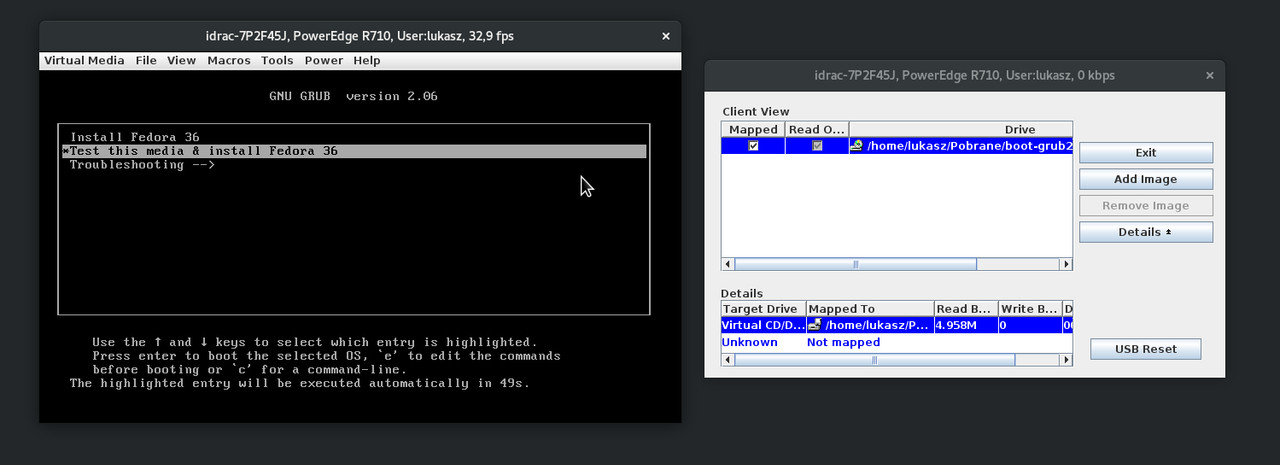1280x465 pixels.
Task: Click the Add Image button
Action: pyautogui.click(x=1146, y=179)
